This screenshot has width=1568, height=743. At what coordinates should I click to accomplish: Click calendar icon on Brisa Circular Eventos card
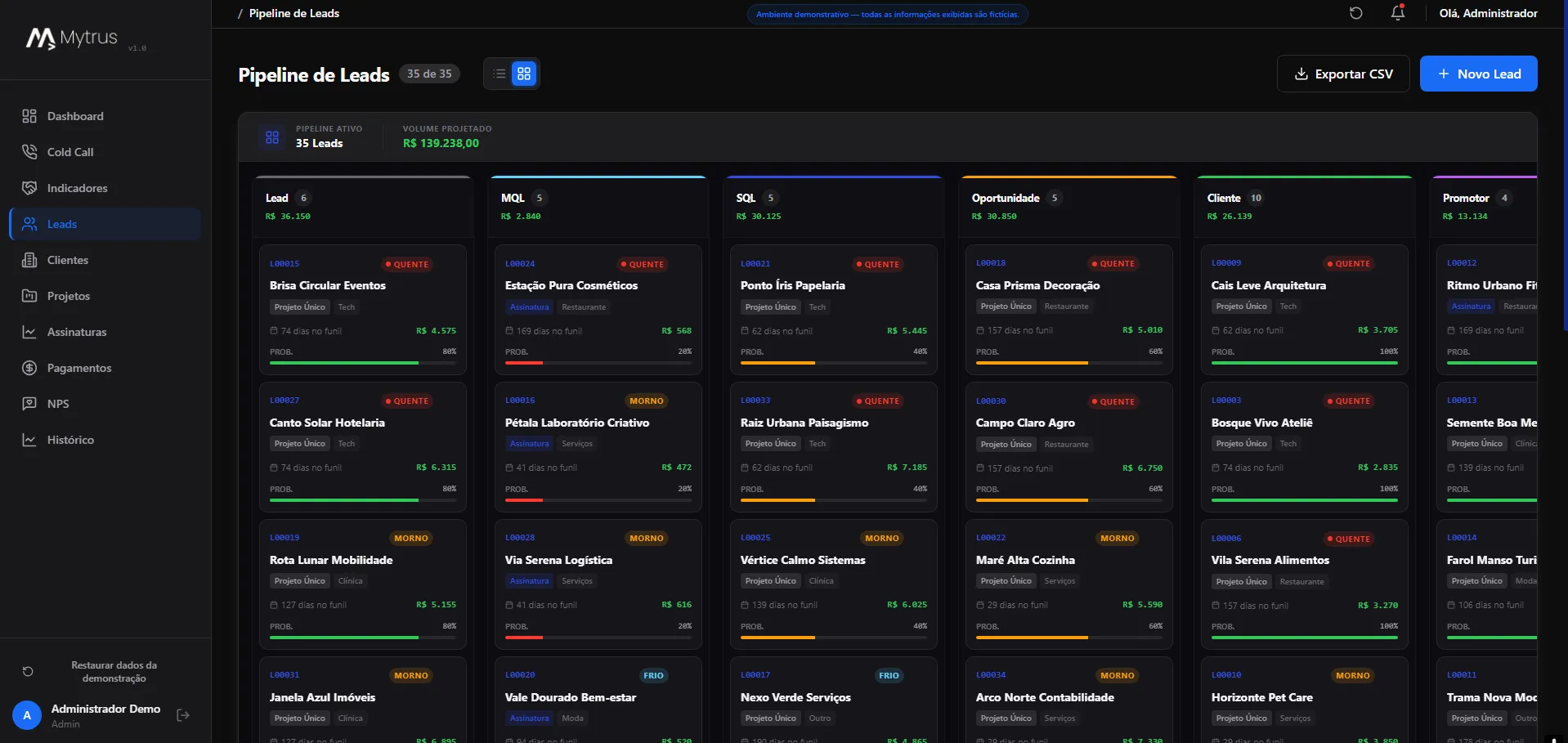coord(274,331)
